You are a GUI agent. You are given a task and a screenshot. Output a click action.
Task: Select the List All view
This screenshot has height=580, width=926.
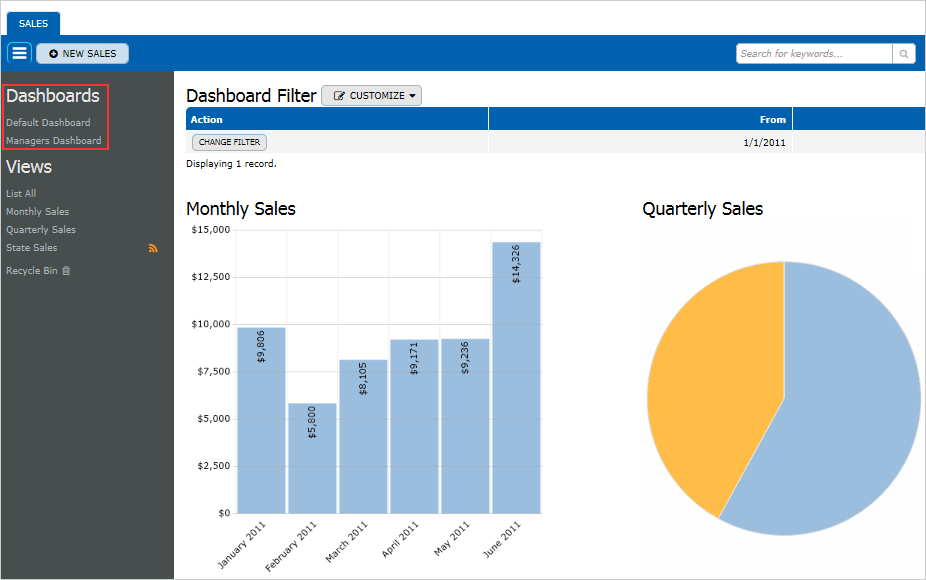tap(21, 194)
